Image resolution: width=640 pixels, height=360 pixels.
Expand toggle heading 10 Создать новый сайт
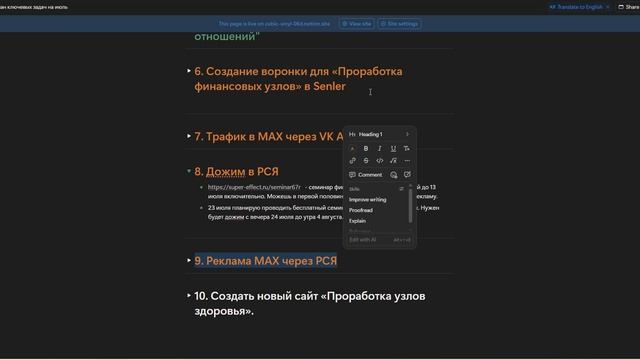[189, 296]
